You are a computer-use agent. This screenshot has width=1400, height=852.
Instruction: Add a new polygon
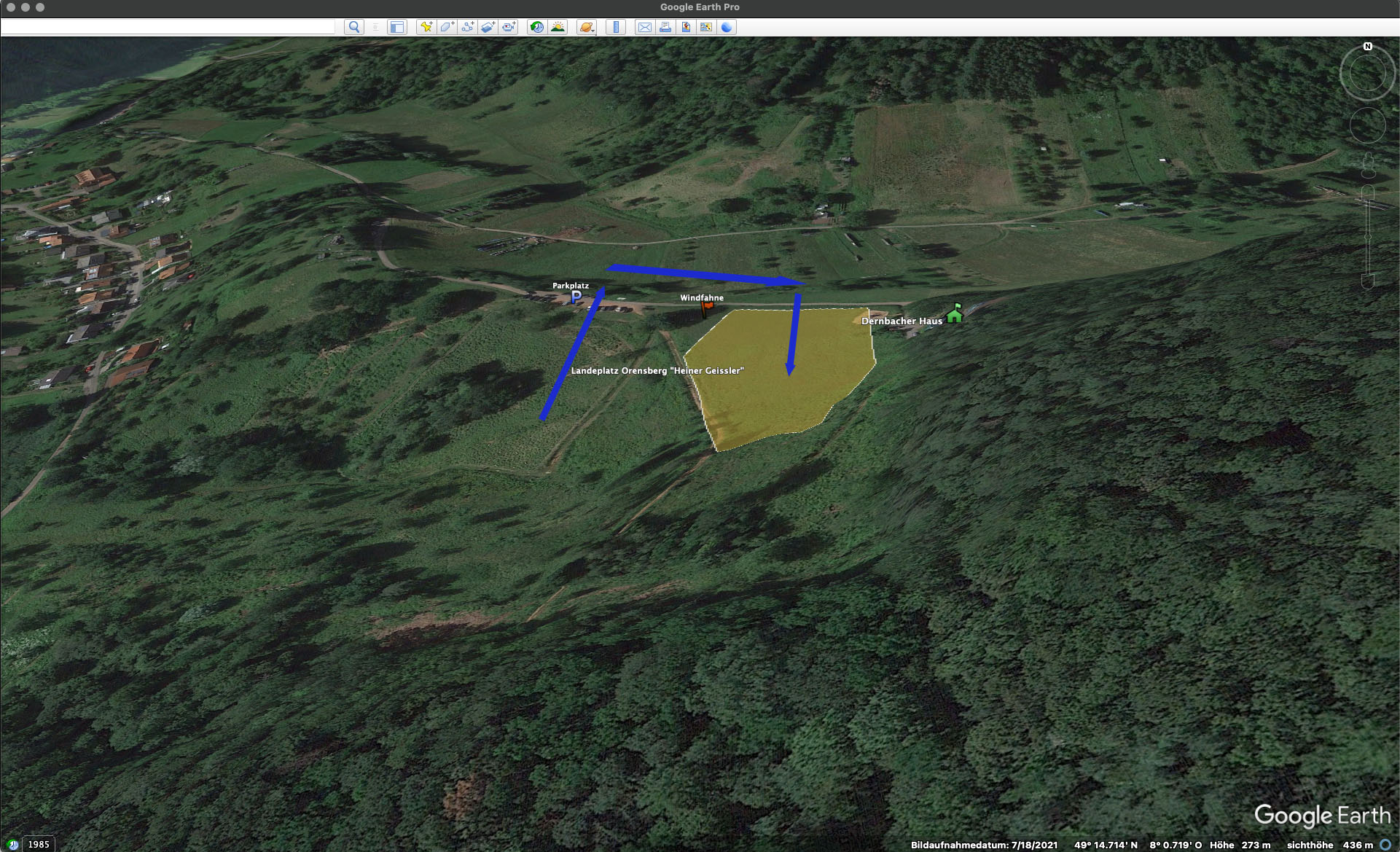point(447,27)
